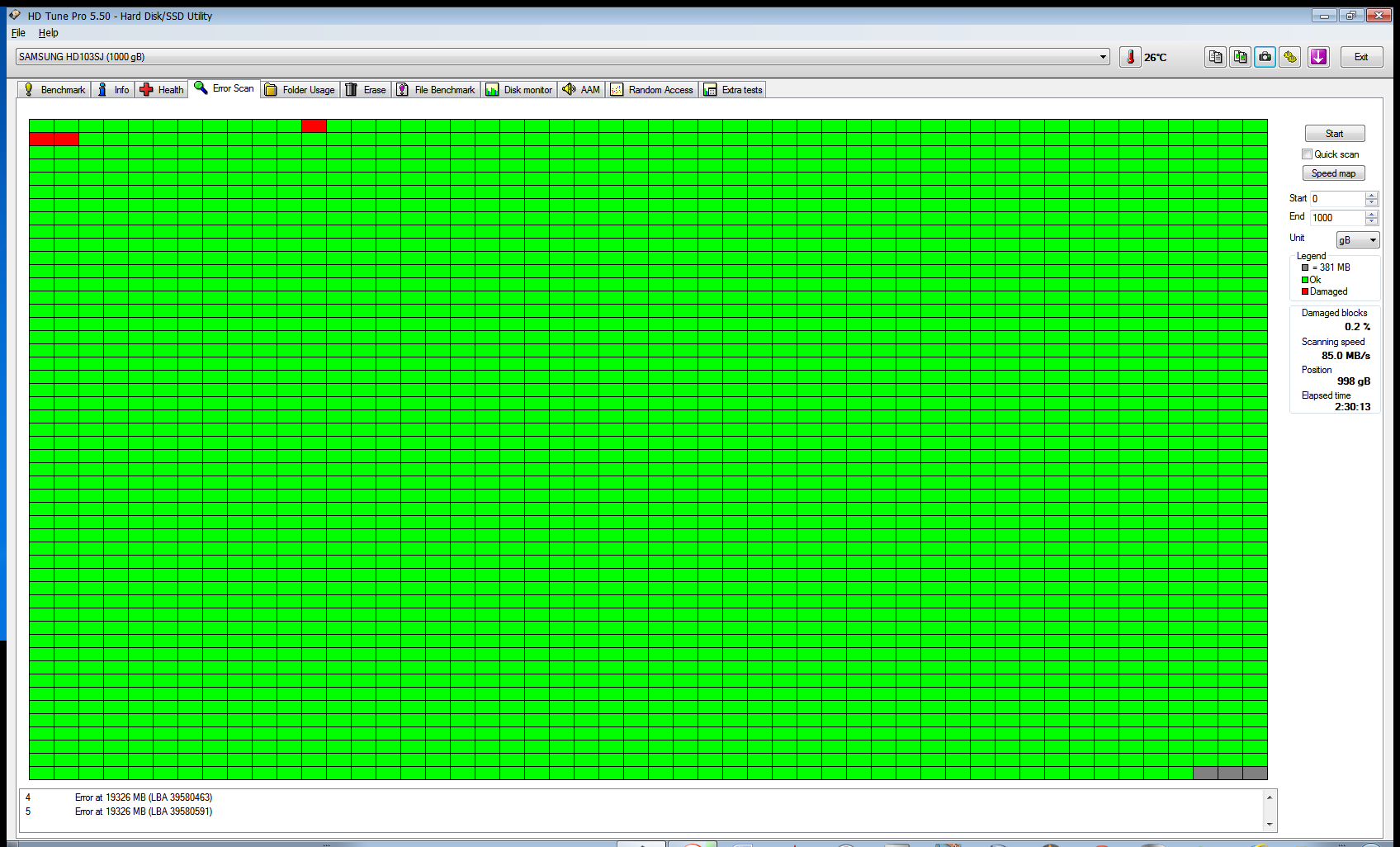The image size is (1400, 847).
Task: Open the File menu
Action: point(18,33)
